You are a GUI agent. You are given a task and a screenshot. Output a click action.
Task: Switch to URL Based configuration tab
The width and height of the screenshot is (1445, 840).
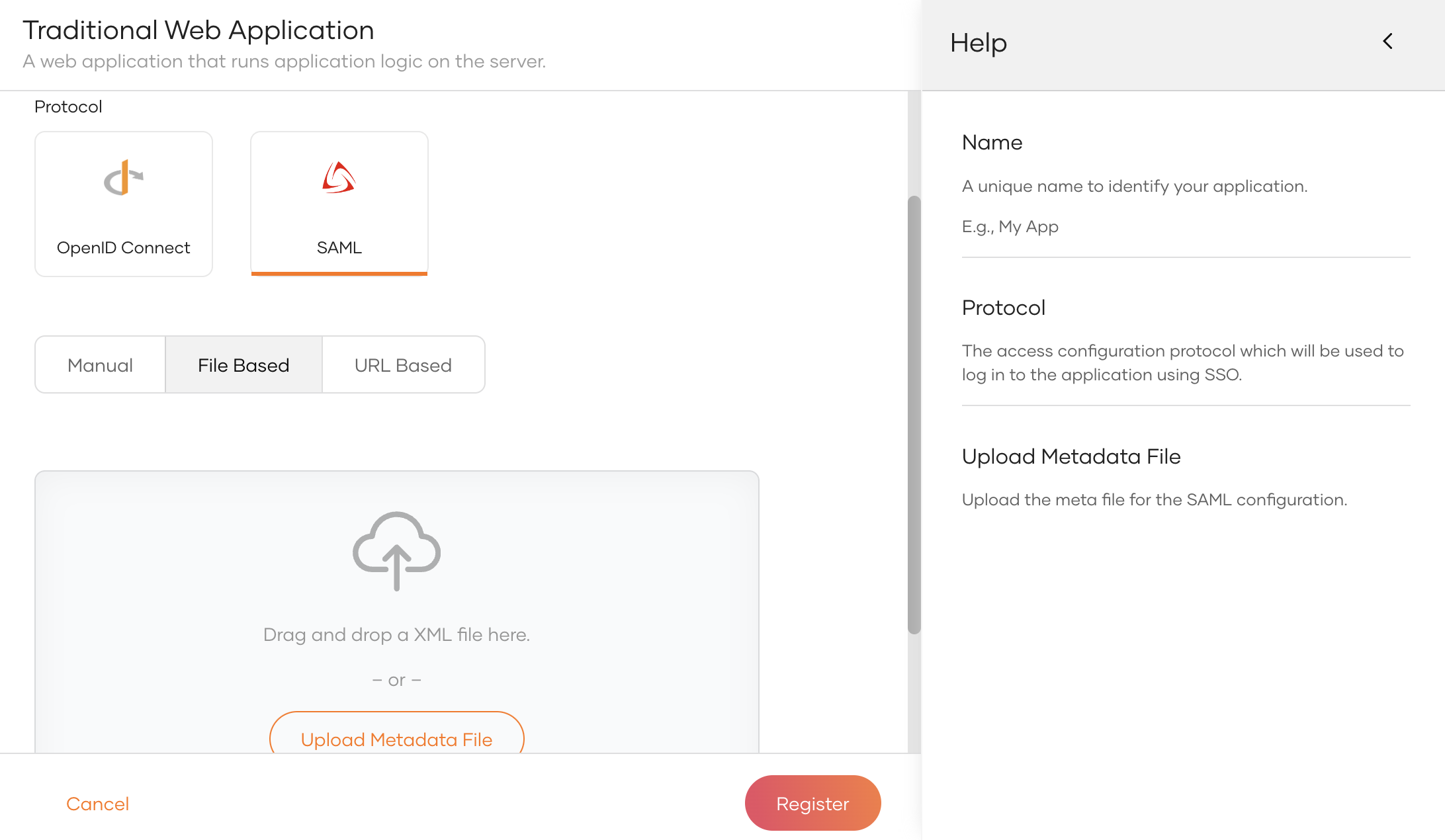click(x=403, y=365)
